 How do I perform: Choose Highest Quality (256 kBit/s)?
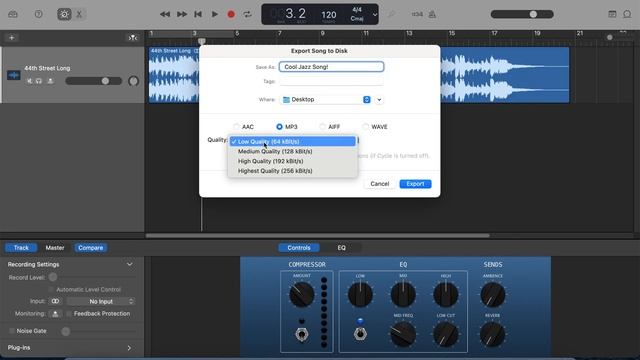292,171
